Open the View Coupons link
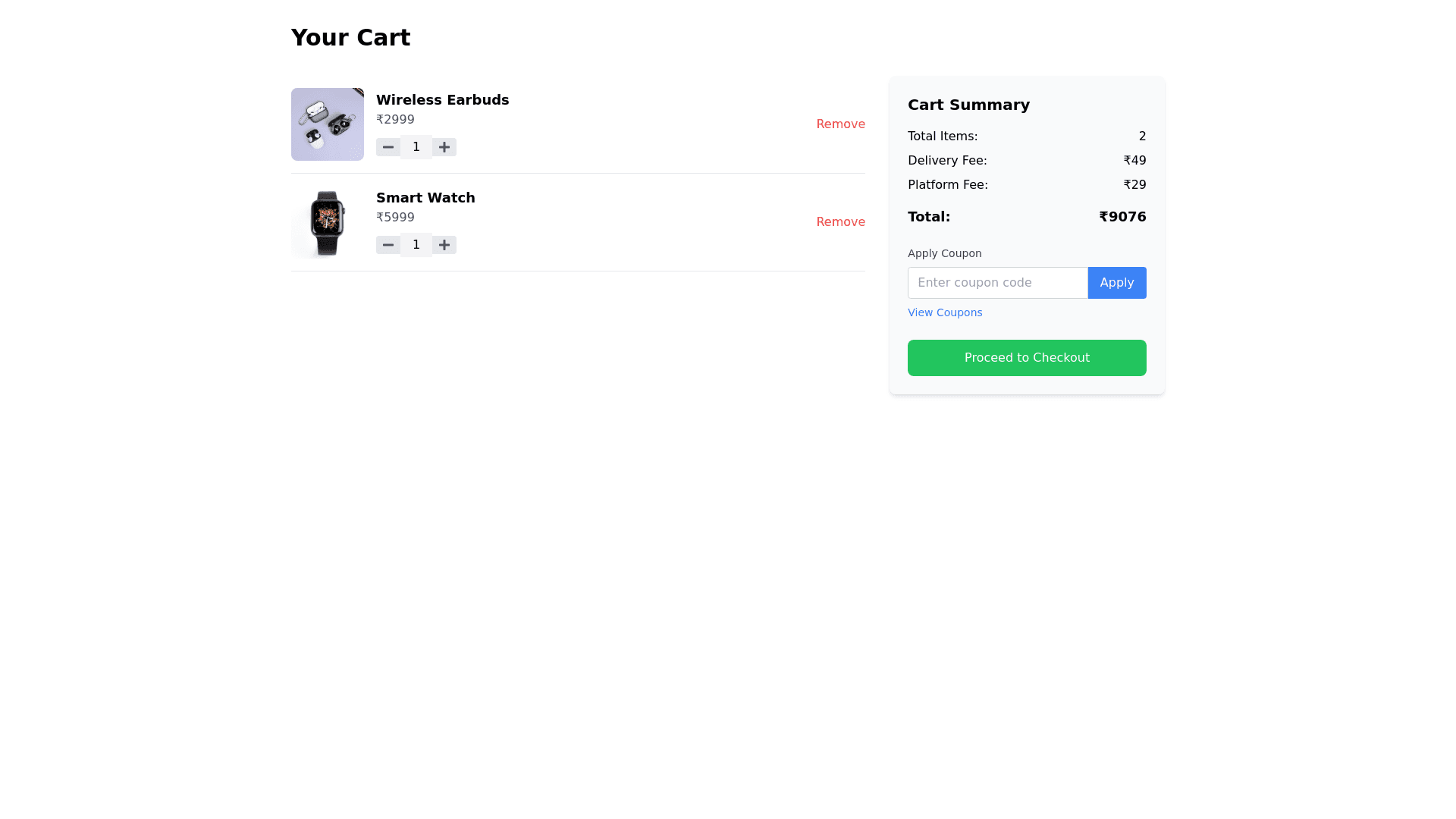This screenshot has height=819, width=1456. point(945,312)
